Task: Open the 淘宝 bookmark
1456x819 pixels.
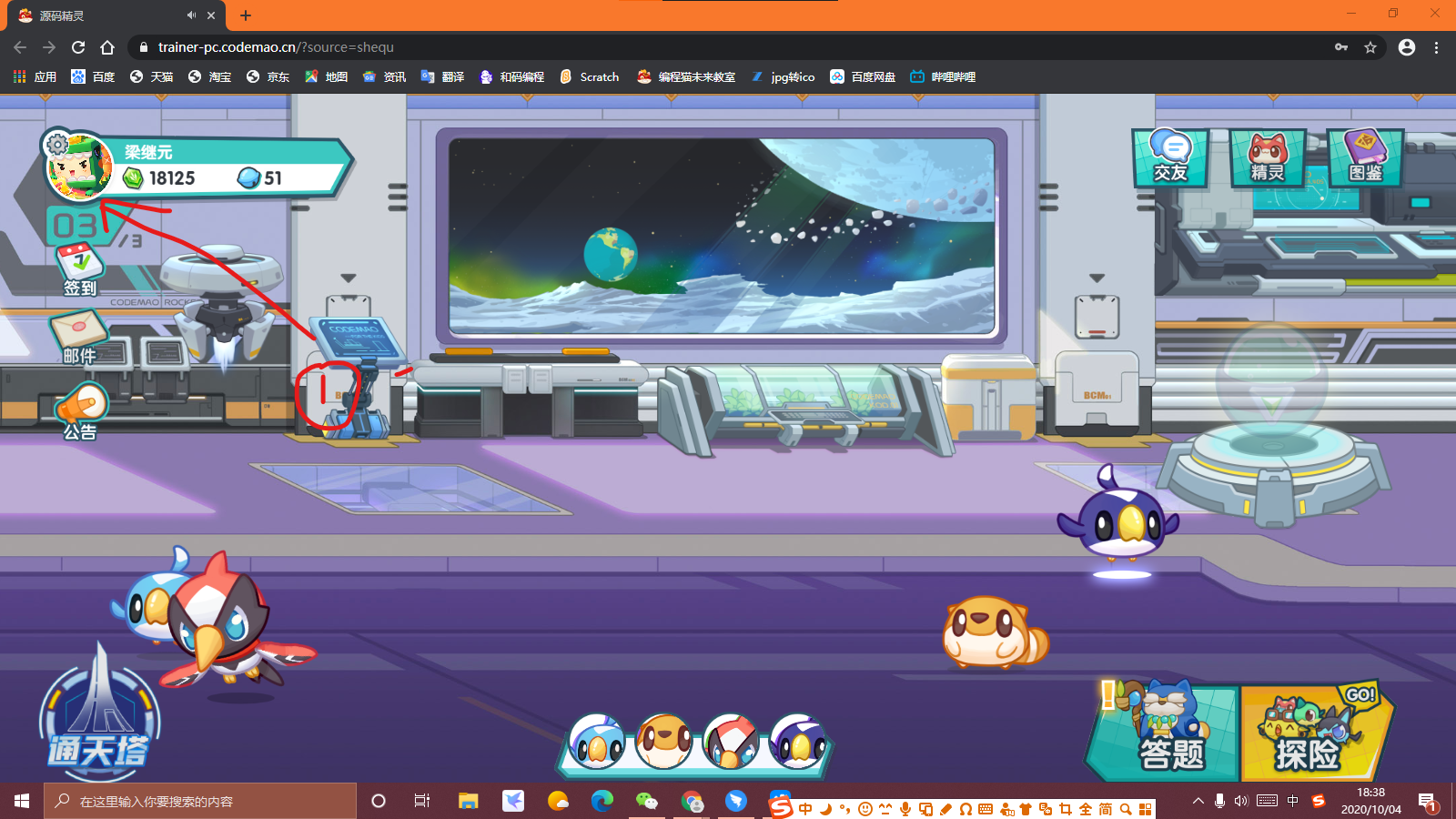Action: [x=209, y=77]
